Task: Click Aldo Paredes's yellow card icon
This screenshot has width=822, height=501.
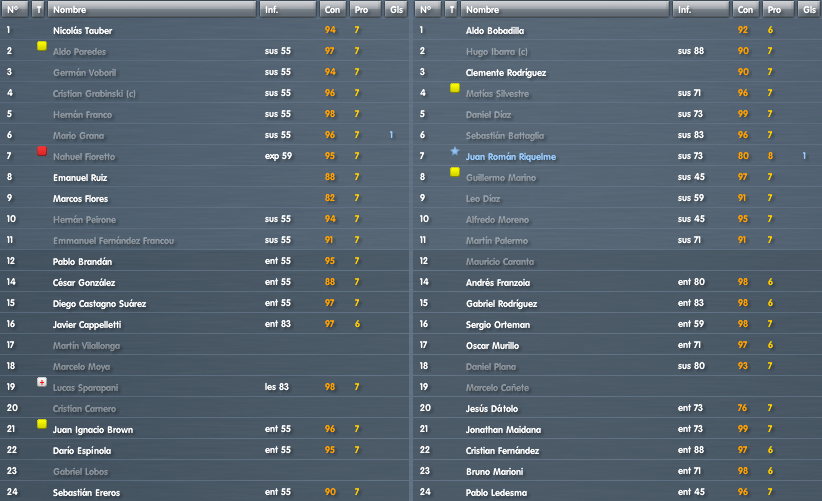Action: point(42,46)
